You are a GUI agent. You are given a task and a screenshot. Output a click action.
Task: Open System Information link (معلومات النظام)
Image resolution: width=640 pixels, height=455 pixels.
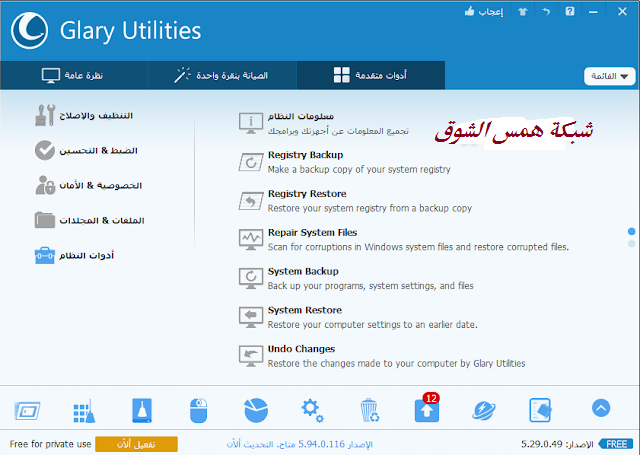point(301,116)
